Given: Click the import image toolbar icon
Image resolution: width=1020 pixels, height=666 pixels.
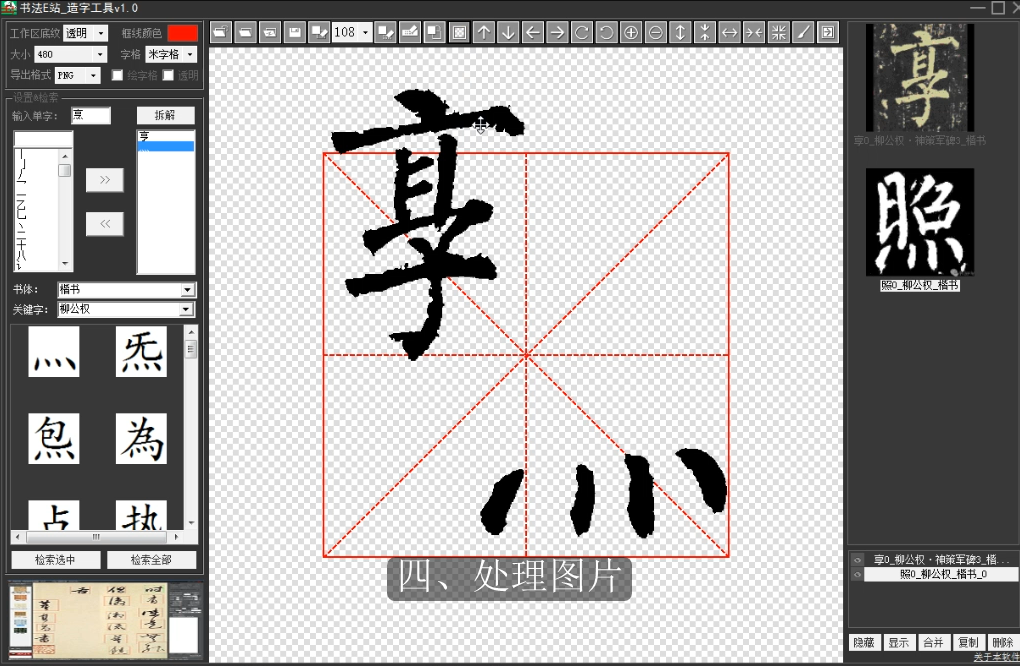Looking at the screenshot, I should [x=270, y=33].
